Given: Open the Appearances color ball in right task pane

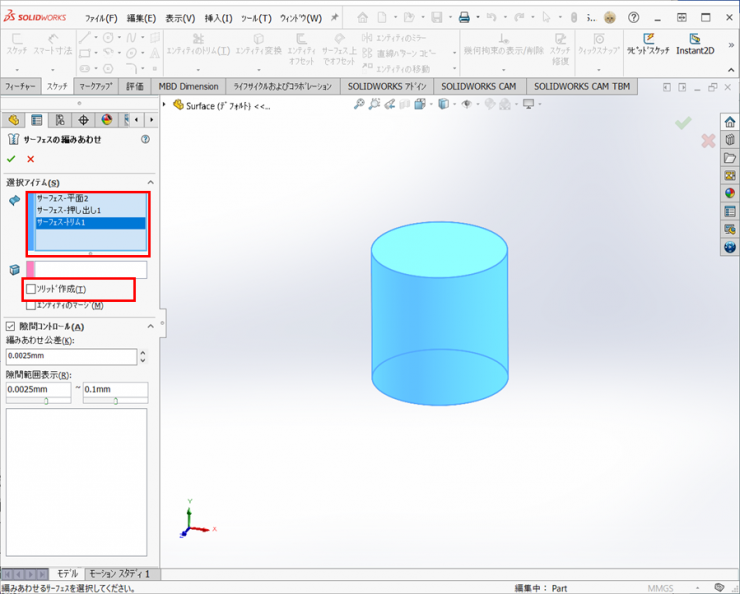Looking at the screenshot, I should [730, 194].
